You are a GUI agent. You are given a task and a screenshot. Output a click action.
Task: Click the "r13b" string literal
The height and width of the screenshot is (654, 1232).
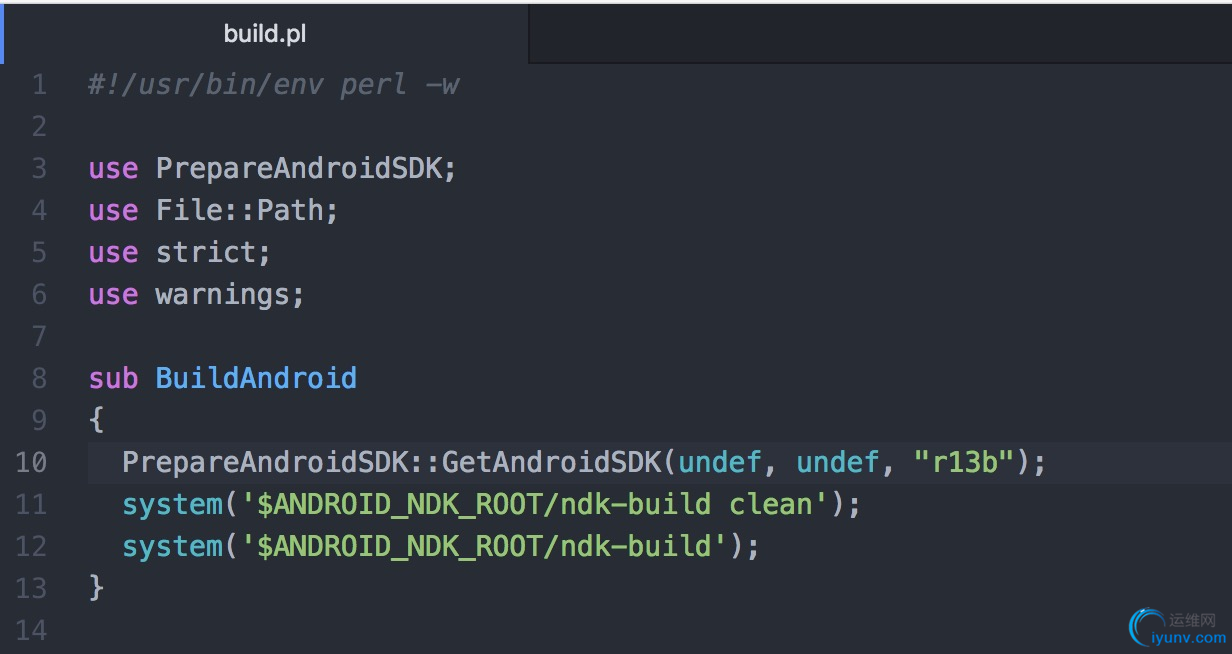pos(965,463)
